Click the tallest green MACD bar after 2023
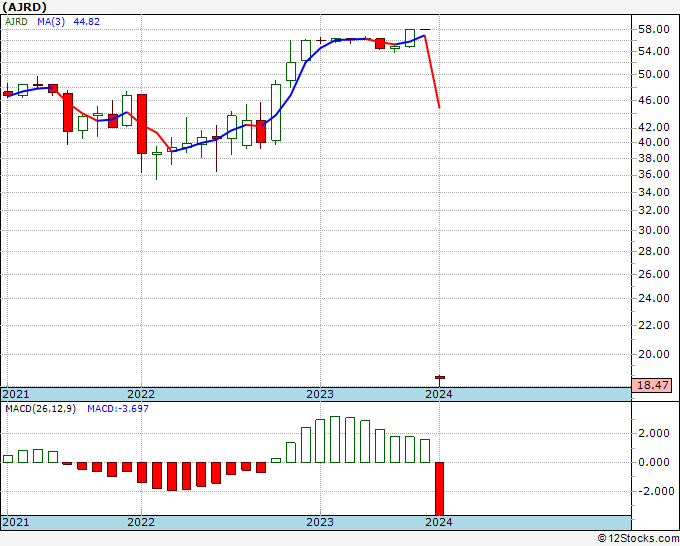Image resolution: width=680 pixels, height=546 pixels. point(335,440)
